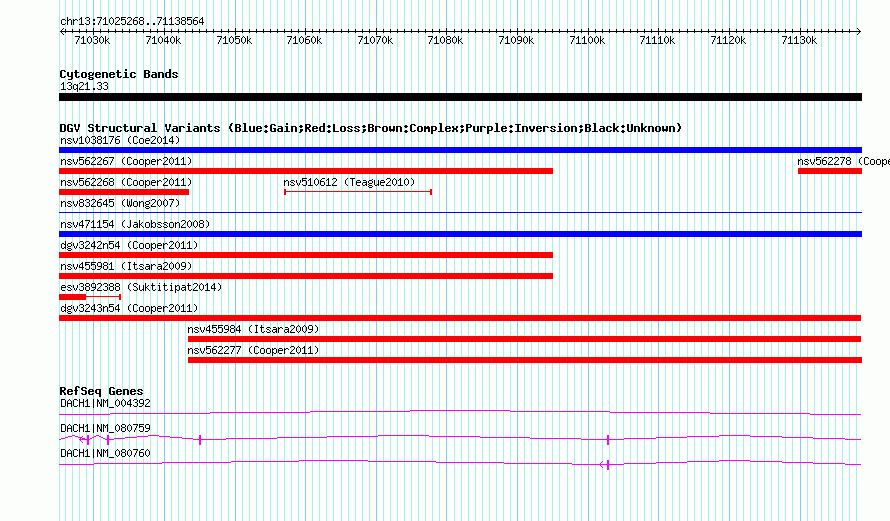
Task: Click the Cytogenetic Bands track title
Action: click(x=119, y=74)
